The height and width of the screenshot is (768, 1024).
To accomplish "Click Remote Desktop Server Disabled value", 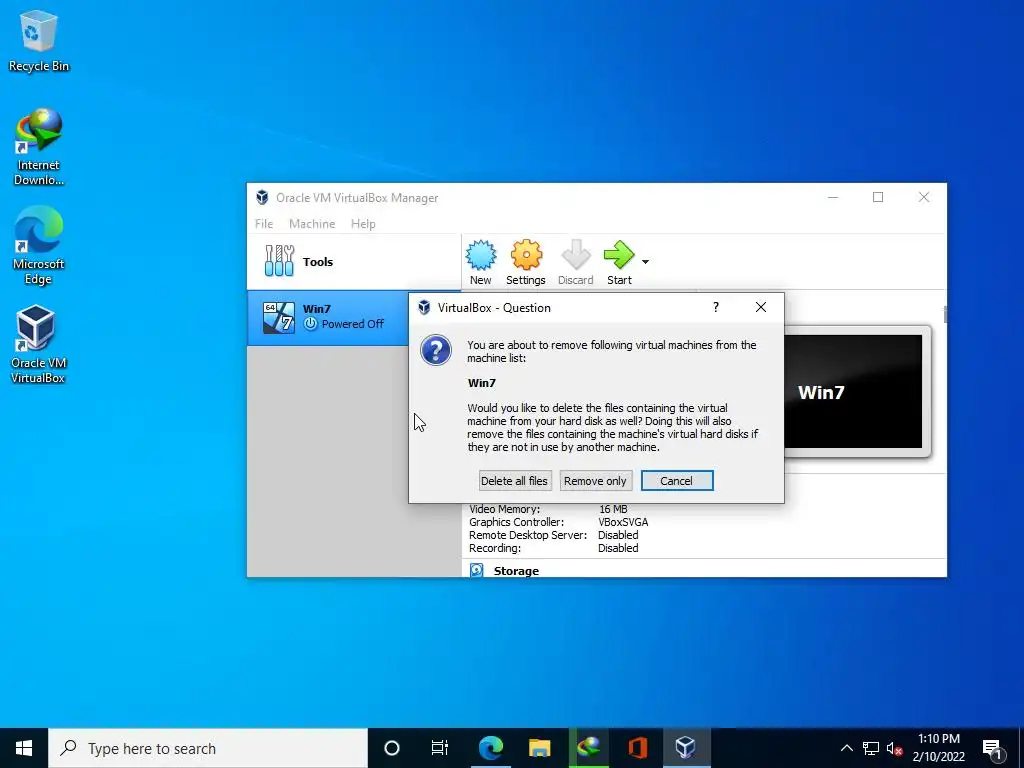I will (618, 535).
